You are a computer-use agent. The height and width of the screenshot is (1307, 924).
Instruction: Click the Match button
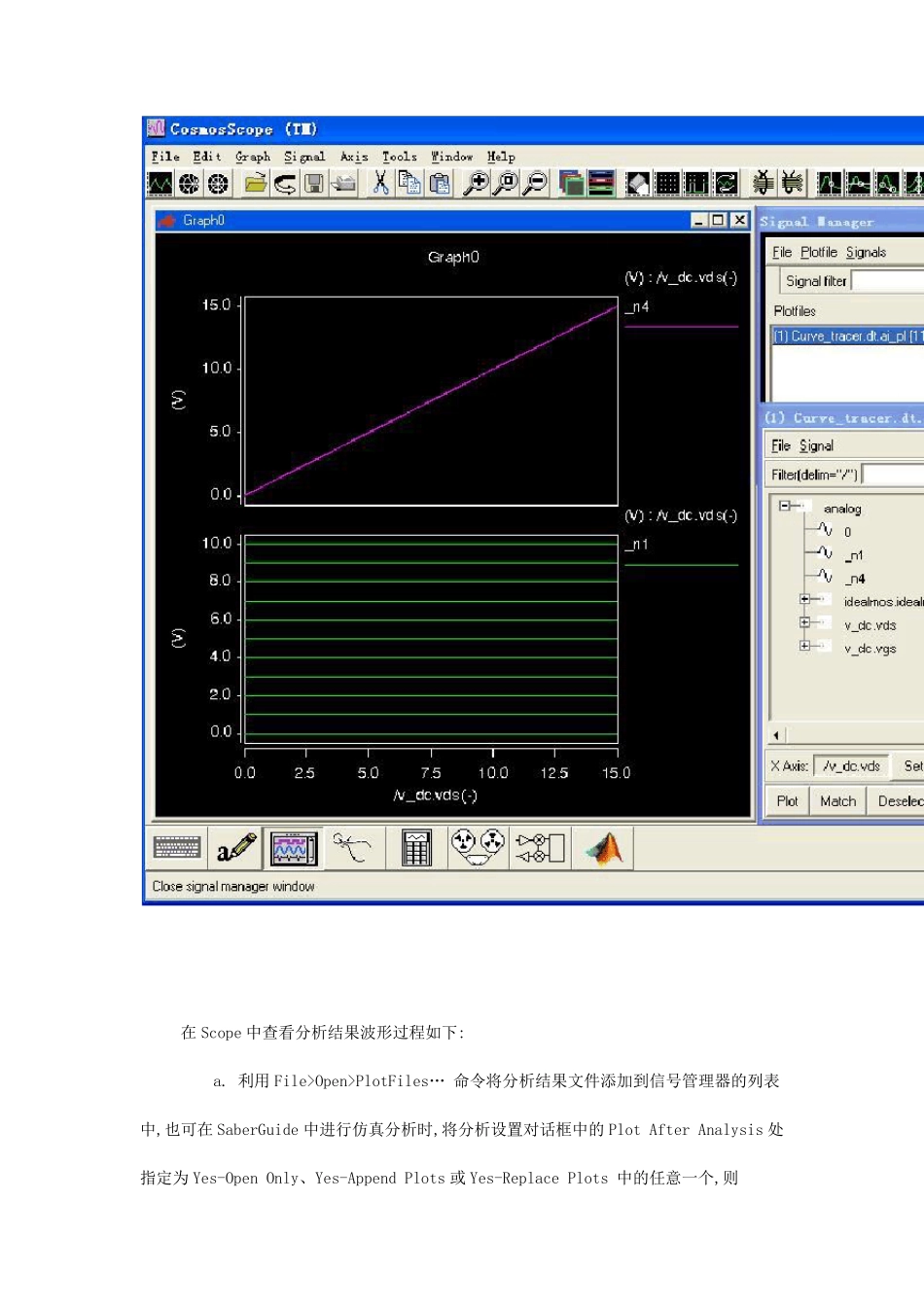[837, 801]
